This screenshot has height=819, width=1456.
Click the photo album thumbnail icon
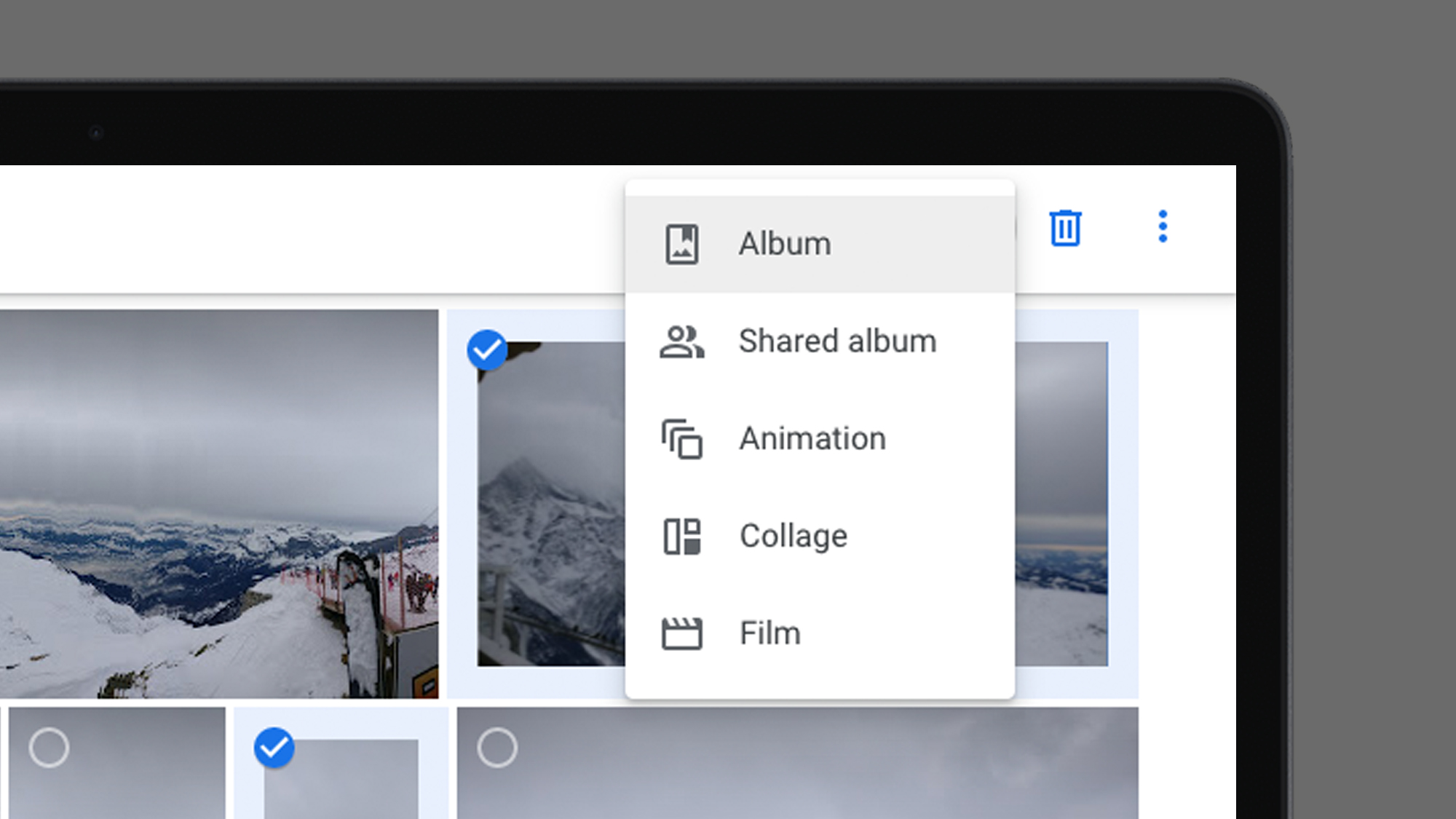click(683, 243)
